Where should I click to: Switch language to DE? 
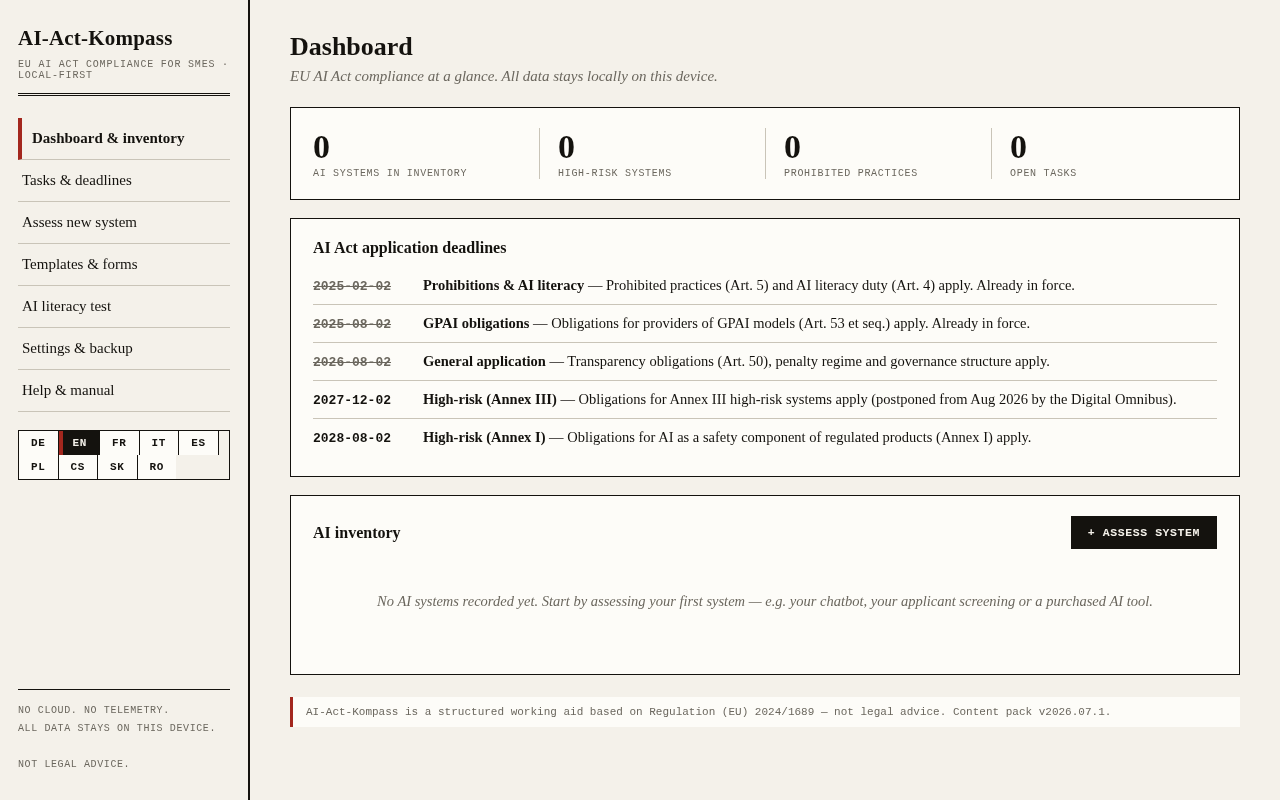click(38, 443)
